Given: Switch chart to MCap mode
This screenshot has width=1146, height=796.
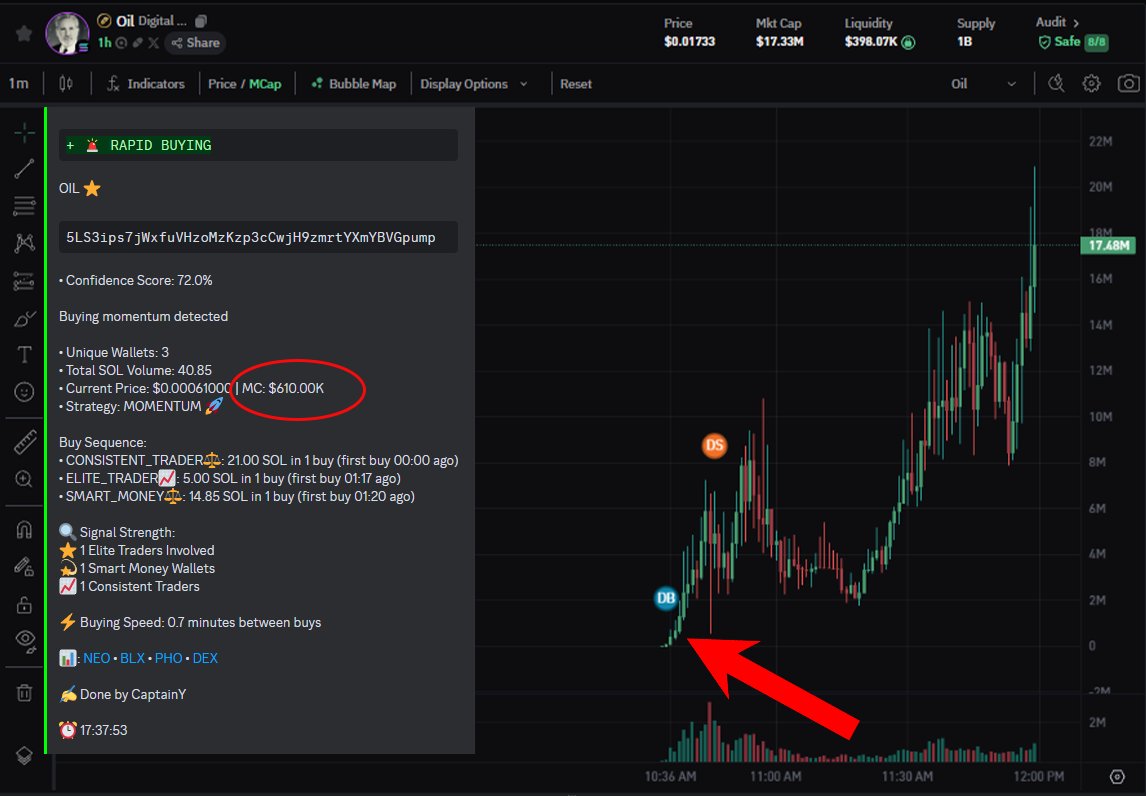Looking at the screenshot, I should 265,84.
